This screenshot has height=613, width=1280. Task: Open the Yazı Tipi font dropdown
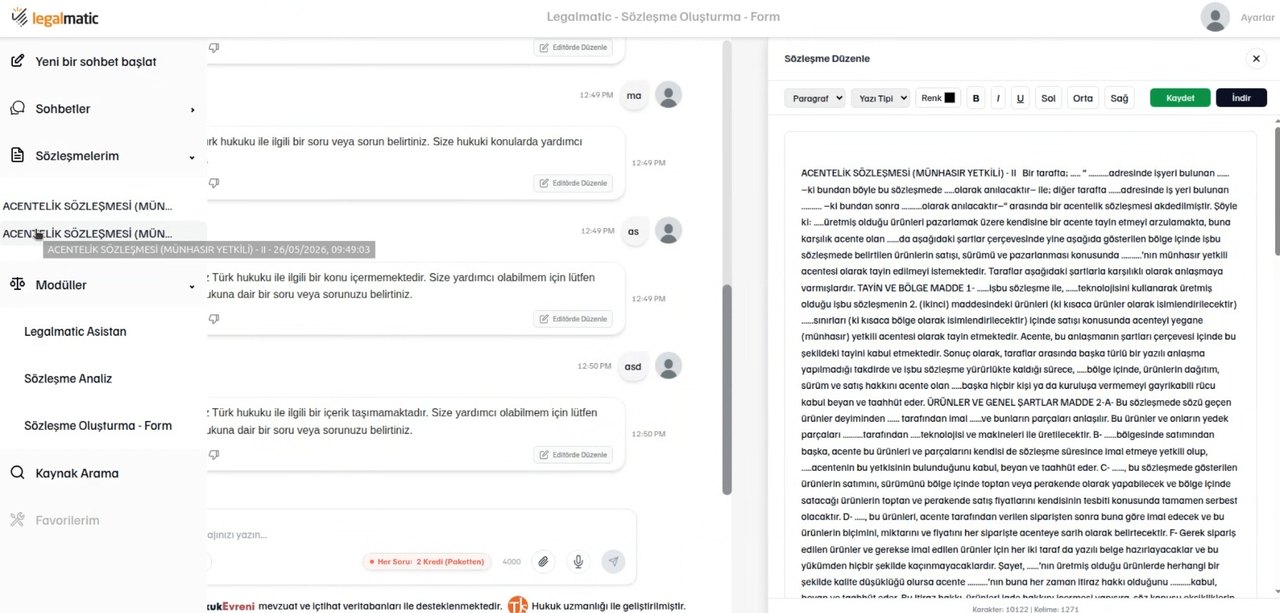[880, 98]
